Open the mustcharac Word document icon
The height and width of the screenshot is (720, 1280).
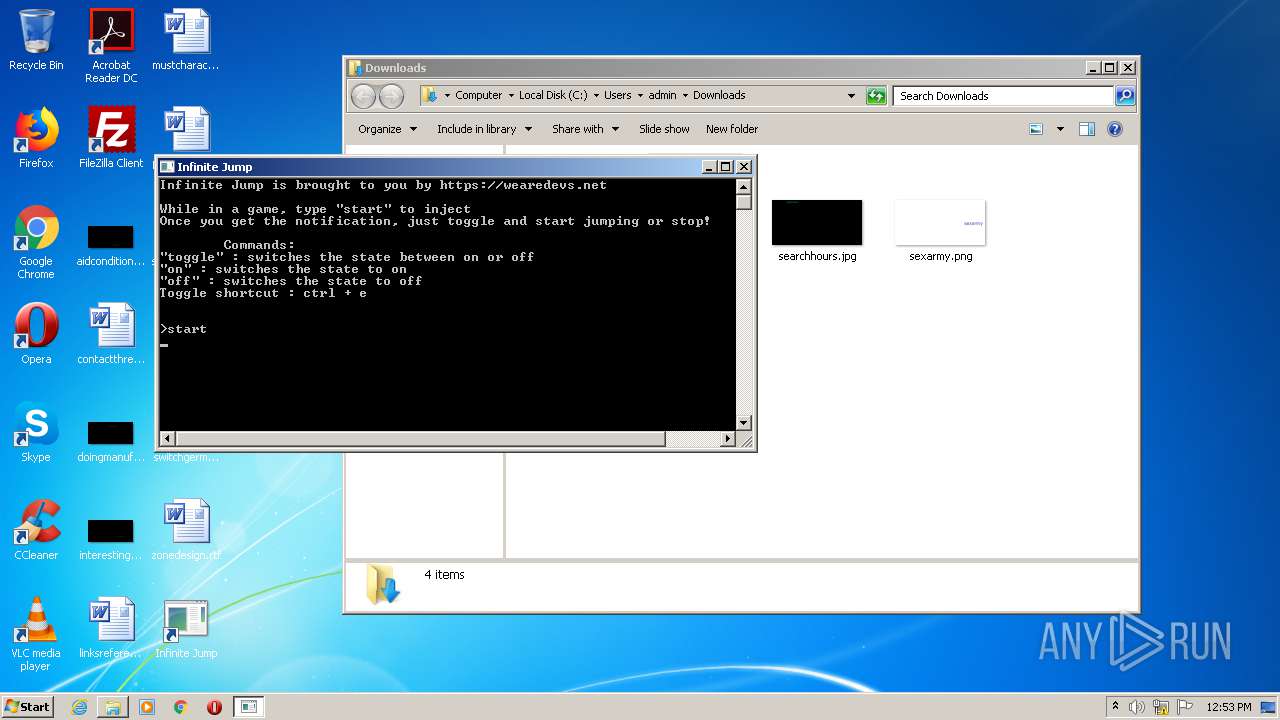[186, 40]
